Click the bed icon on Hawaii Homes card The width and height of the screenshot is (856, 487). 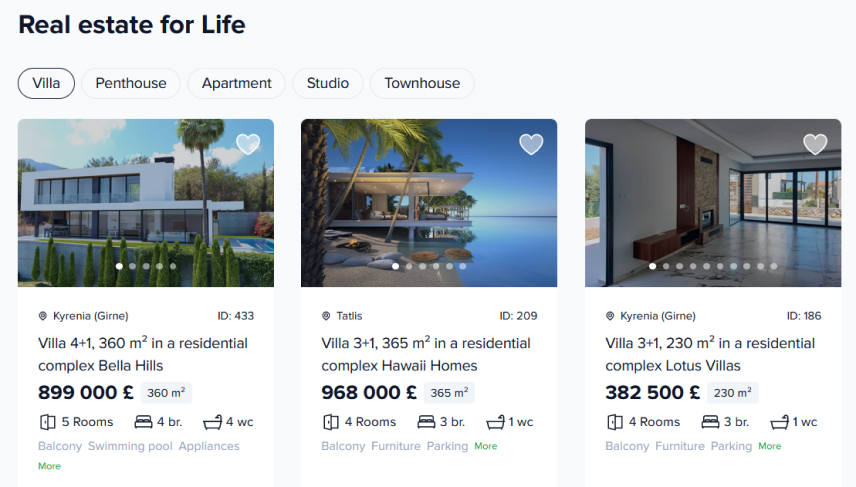(426, 422)
